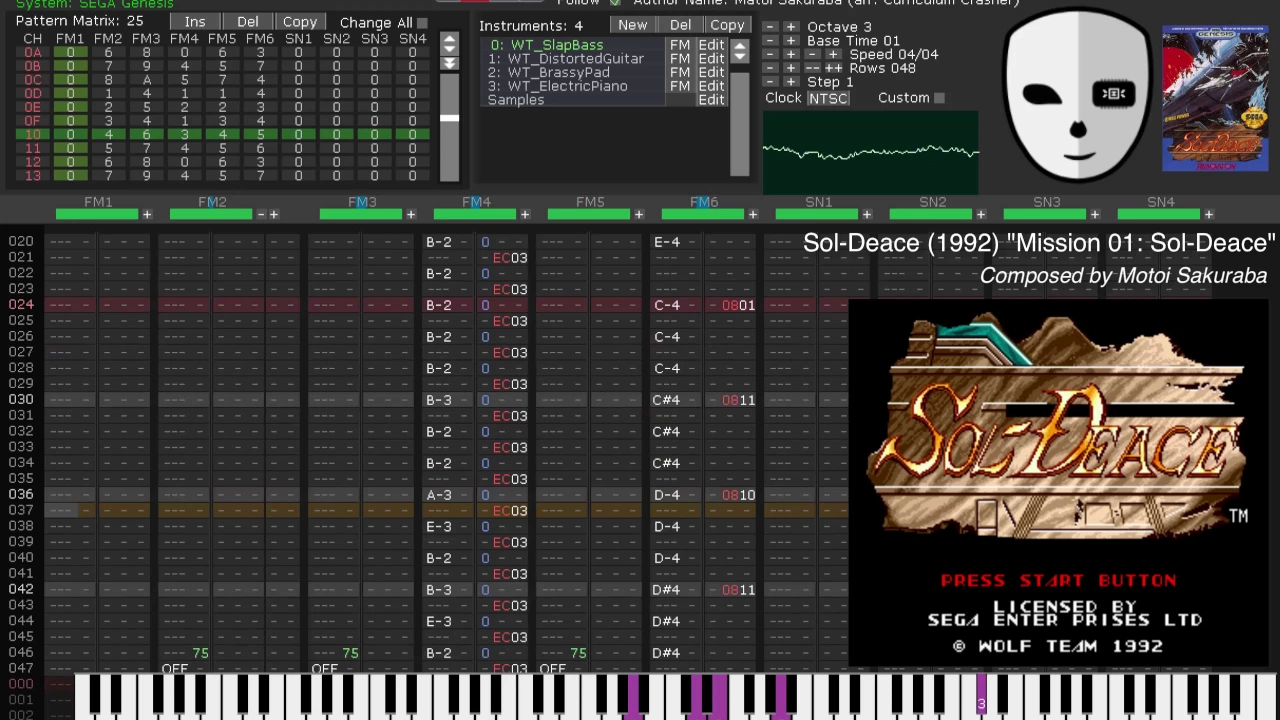Click the Sol-Deace box art thumbnail
Viewport: 1280px width, 720px height.
[x=1215, y=99]
